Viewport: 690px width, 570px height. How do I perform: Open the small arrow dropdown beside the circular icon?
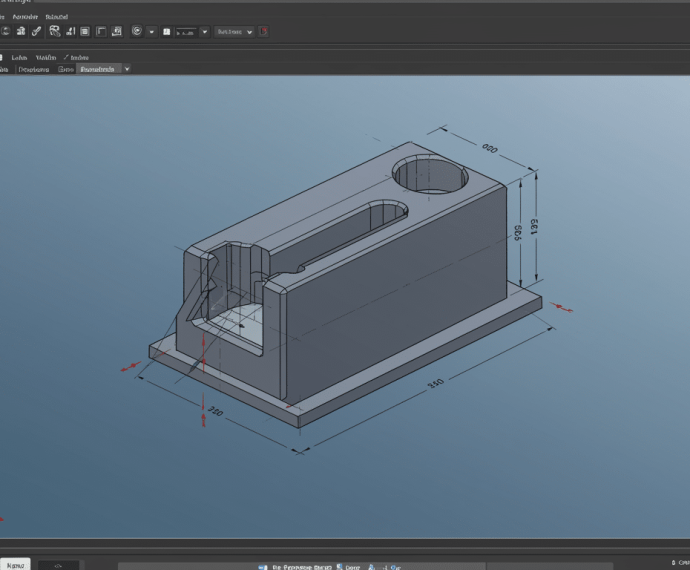pyautogui.click(x=152, y=32)
